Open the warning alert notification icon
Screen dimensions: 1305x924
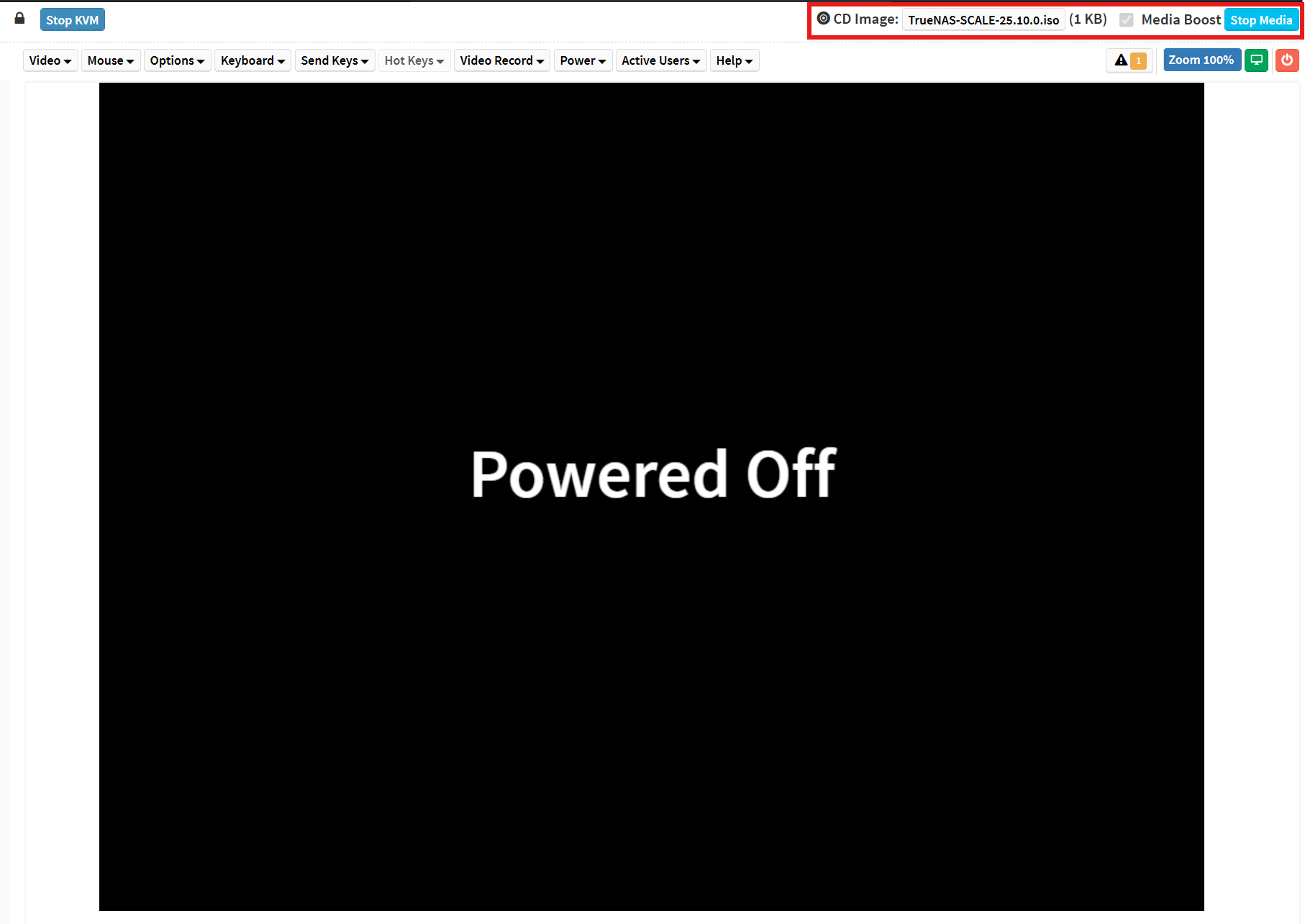[x=1121, y=60]
